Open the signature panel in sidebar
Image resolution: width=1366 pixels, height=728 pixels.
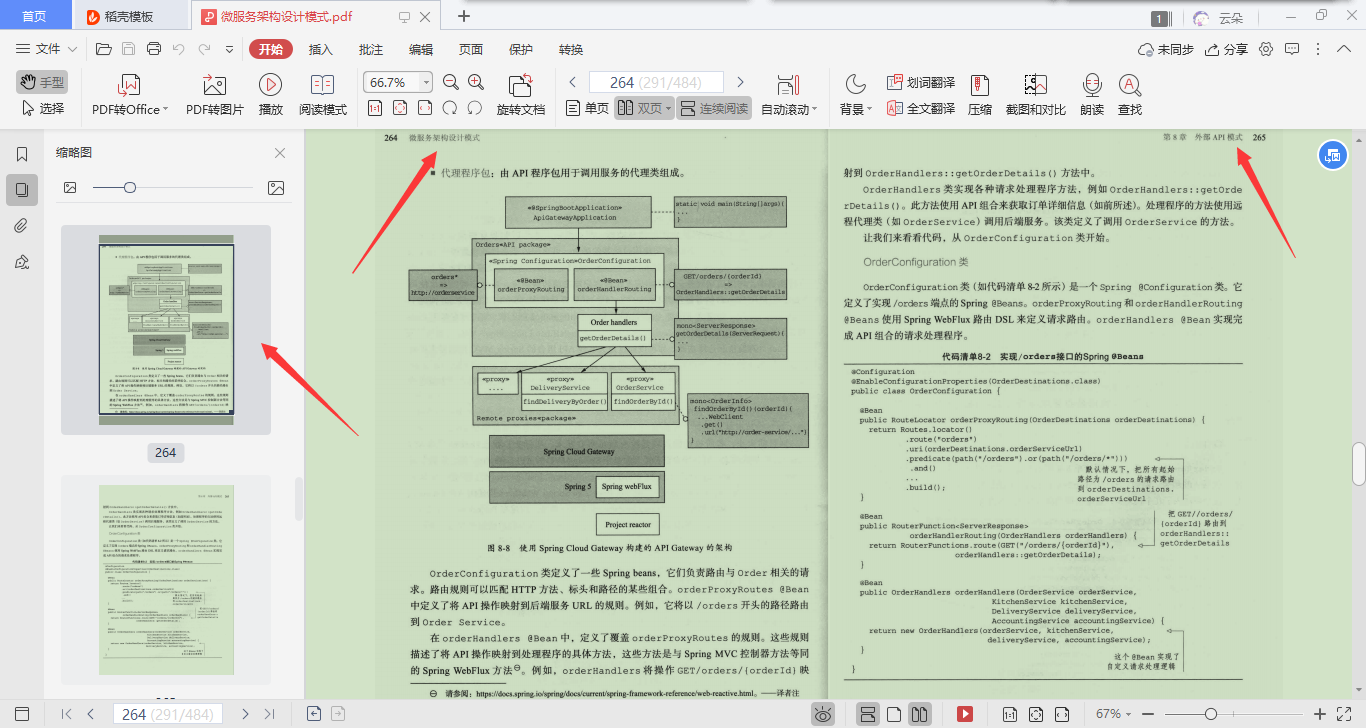click(x=22, y=261)
